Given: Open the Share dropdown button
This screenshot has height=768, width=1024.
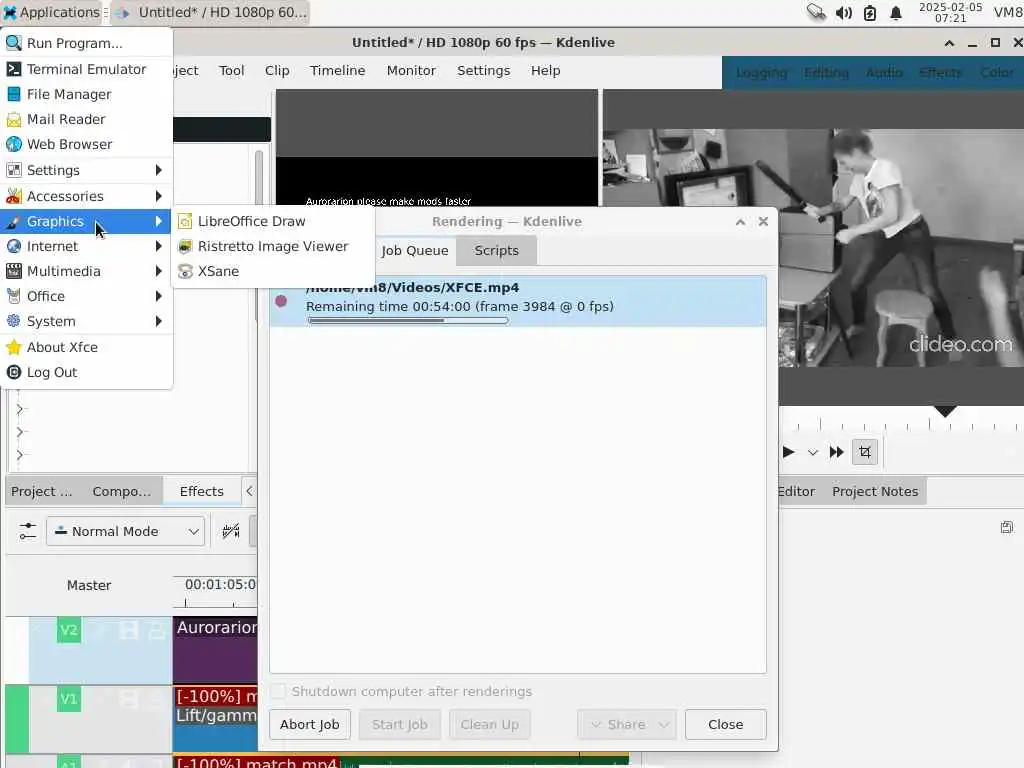Looking at the screenshot, I should pos(627,724).
